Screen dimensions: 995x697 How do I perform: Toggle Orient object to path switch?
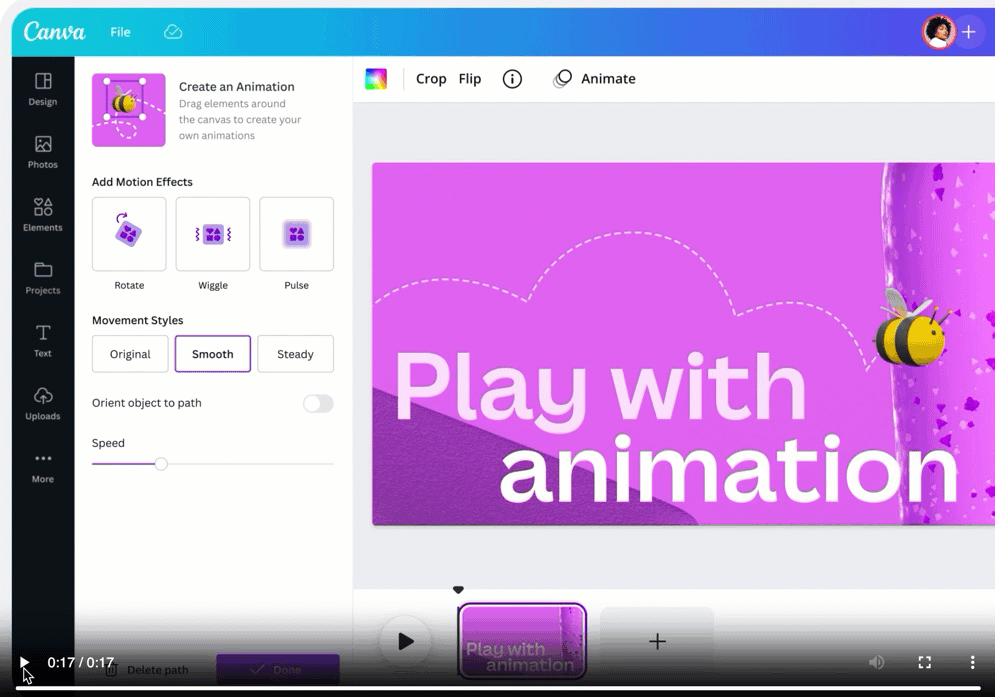click(x=318, y=404)
